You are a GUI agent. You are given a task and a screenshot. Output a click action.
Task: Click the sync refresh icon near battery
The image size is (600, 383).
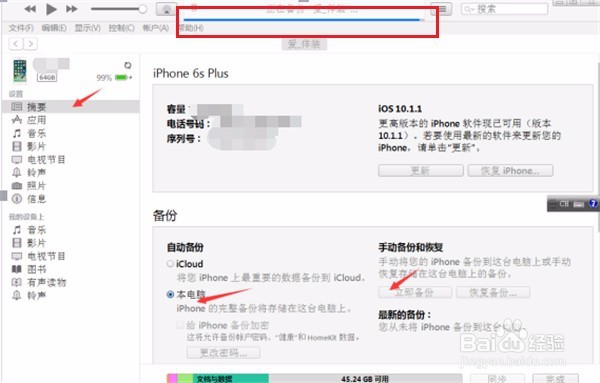tap(128, 65)
